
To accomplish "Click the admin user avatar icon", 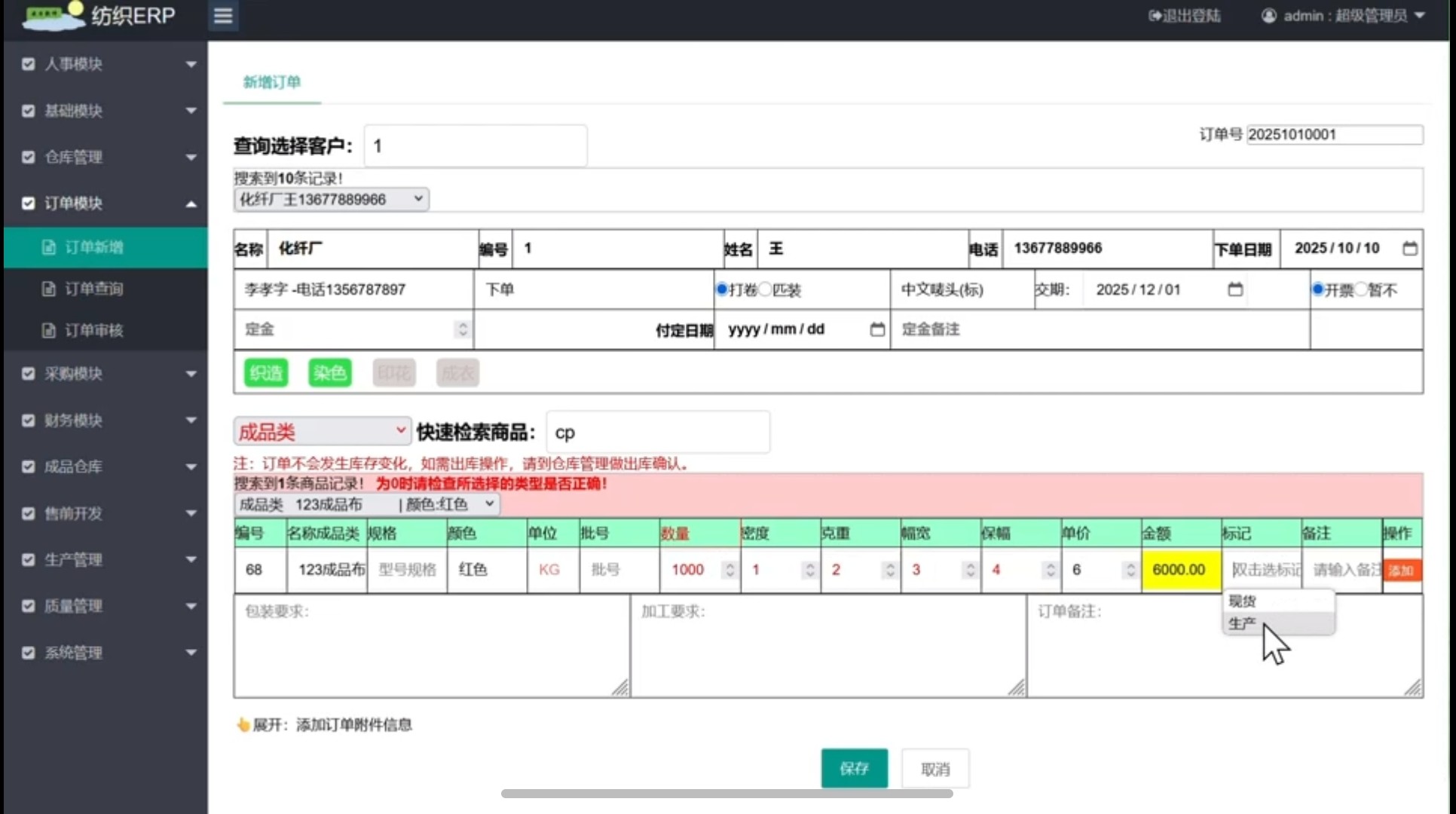I will 1268,16.
